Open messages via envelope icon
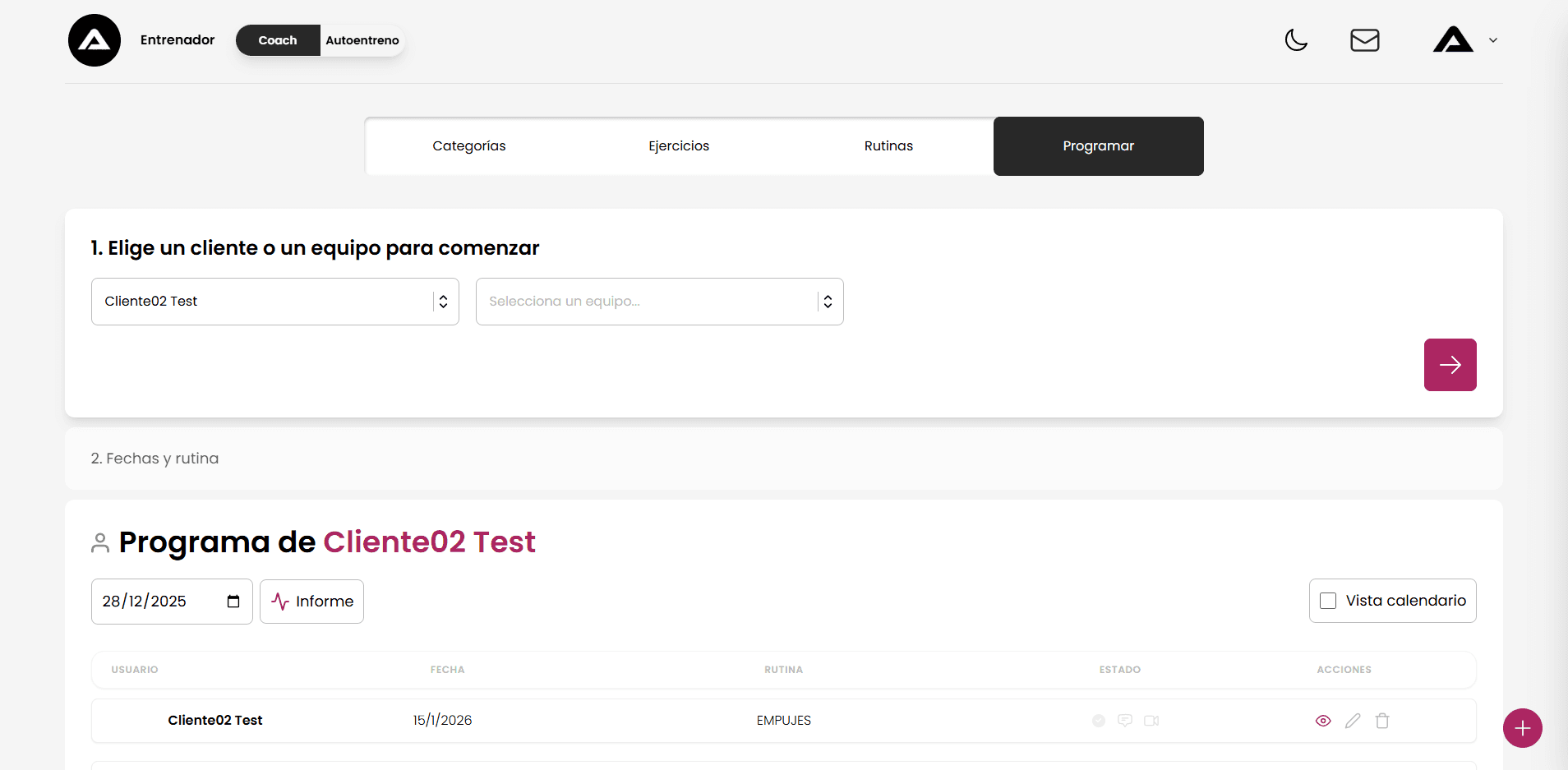Viewport: 1568px width, 770px height. pos(1364,40)
